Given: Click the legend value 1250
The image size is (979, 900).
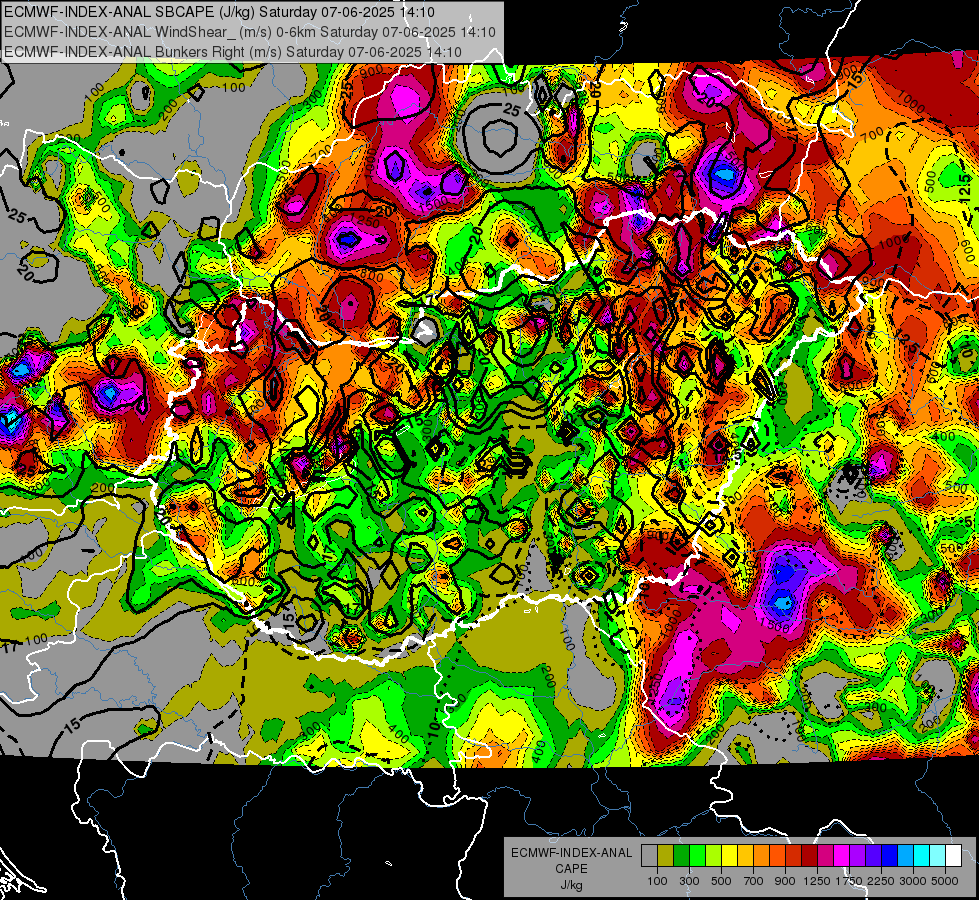Looking at the screenshot, I should (x=817, y=881).
